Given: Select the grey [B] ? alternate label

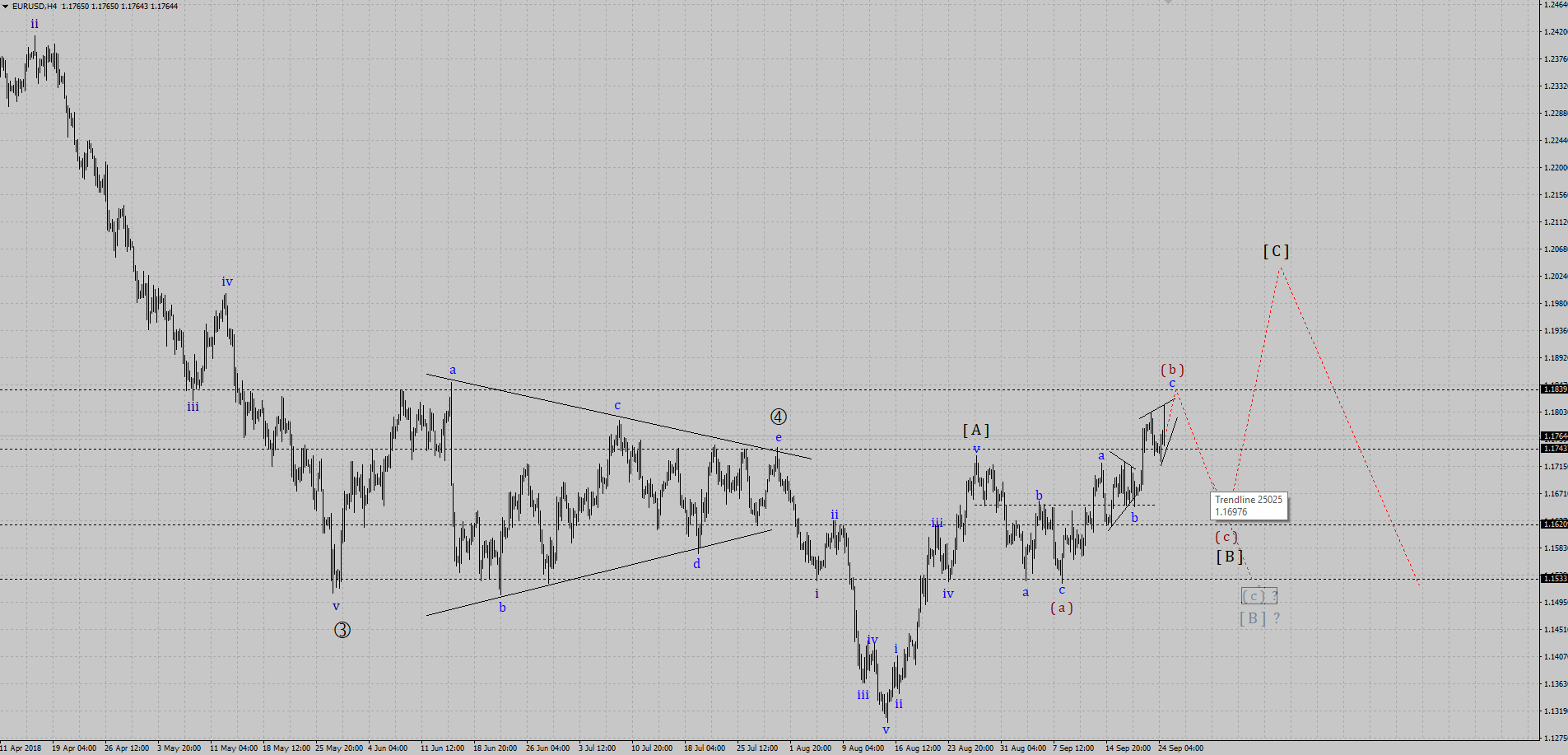Looking at the screenshot, I should (x=1259, y=618).
